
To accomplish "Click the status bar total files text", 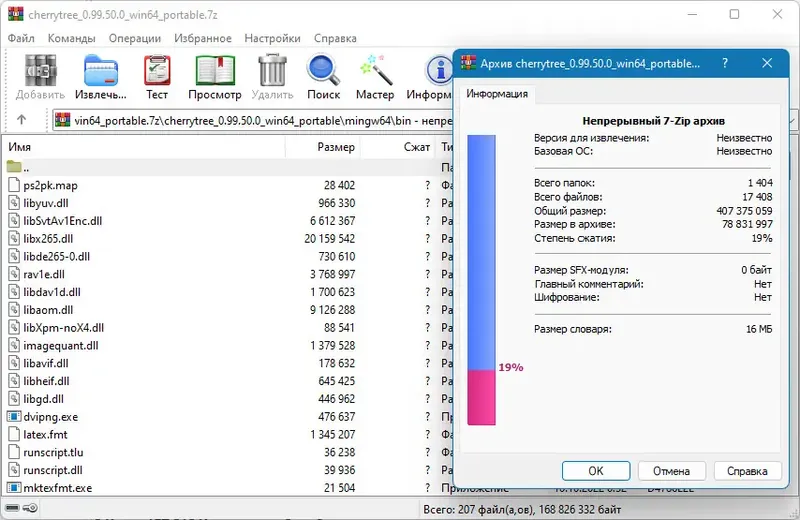I will [x=522, y=509].
